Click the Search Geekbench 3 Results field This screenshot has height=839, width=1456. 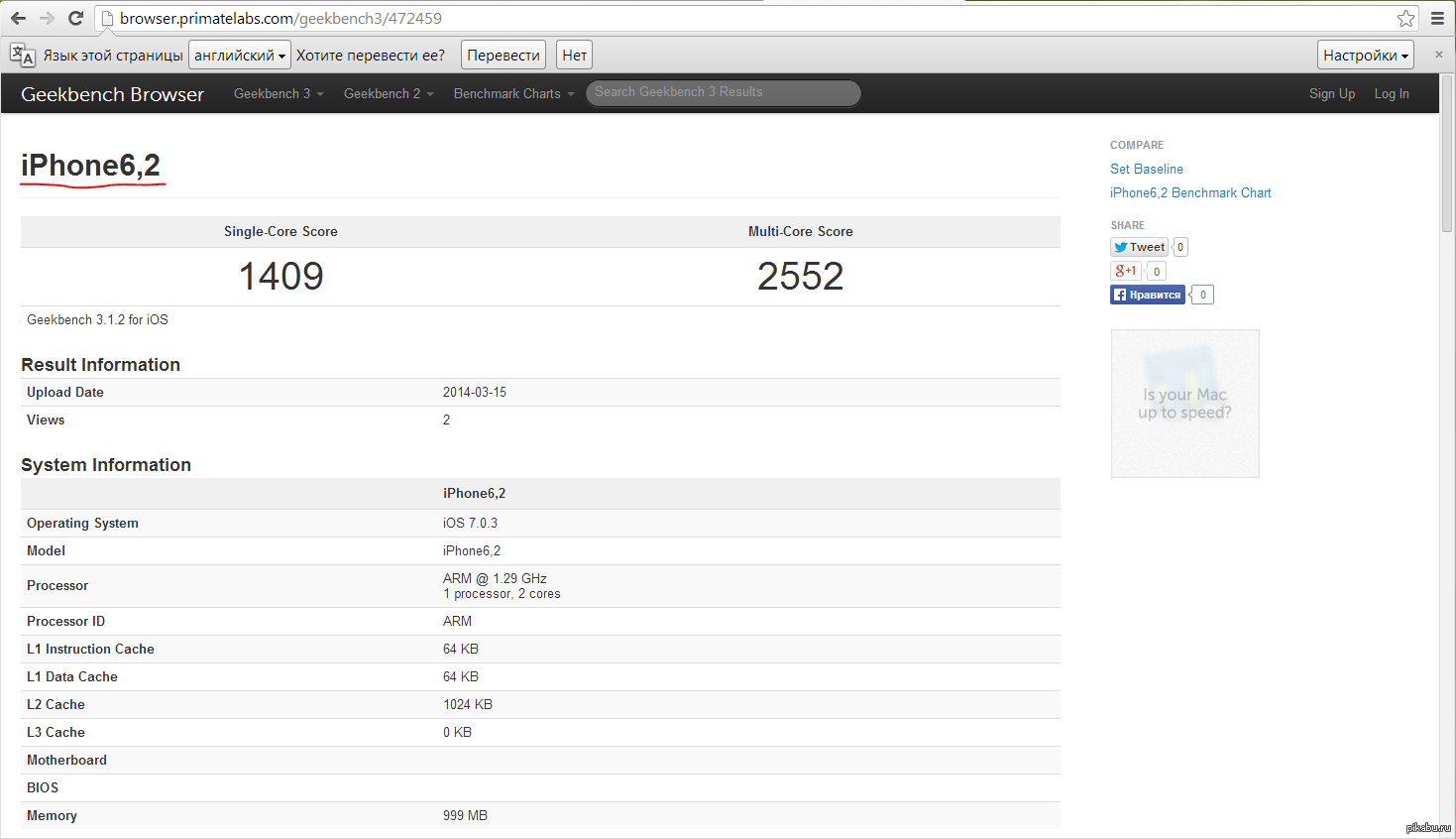coord(723,92)
